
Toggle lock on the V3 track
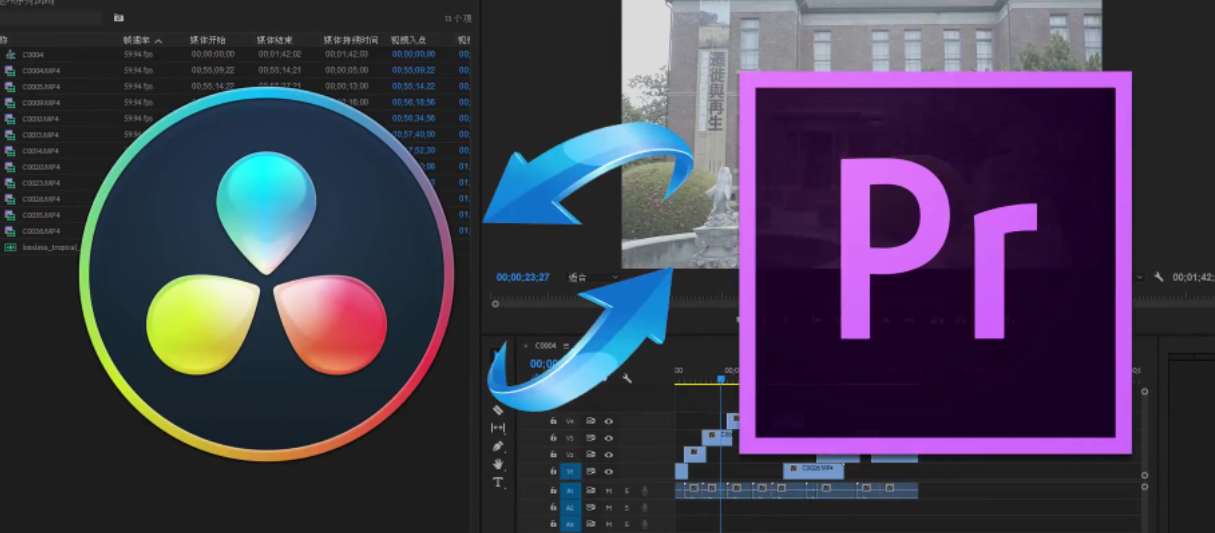[x=553, y=438]
